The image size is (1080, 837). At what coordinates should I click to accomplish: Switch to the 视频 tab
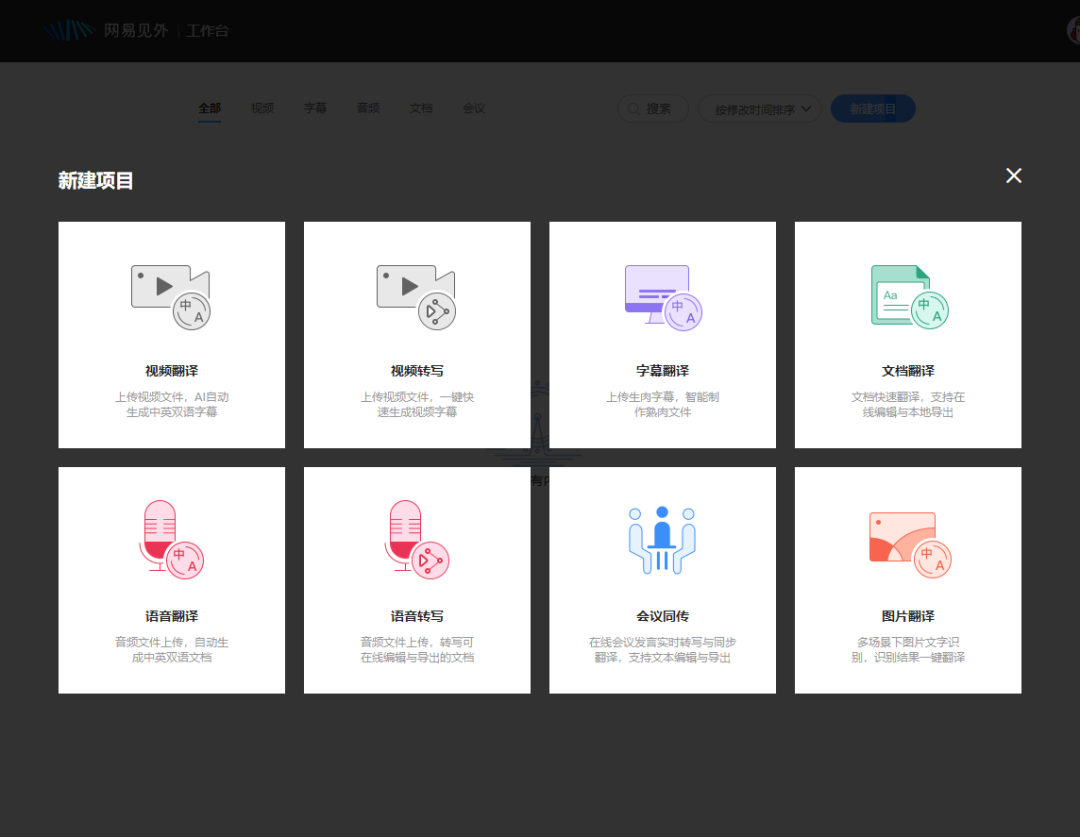pyautogui.click(x=262, y=108)
